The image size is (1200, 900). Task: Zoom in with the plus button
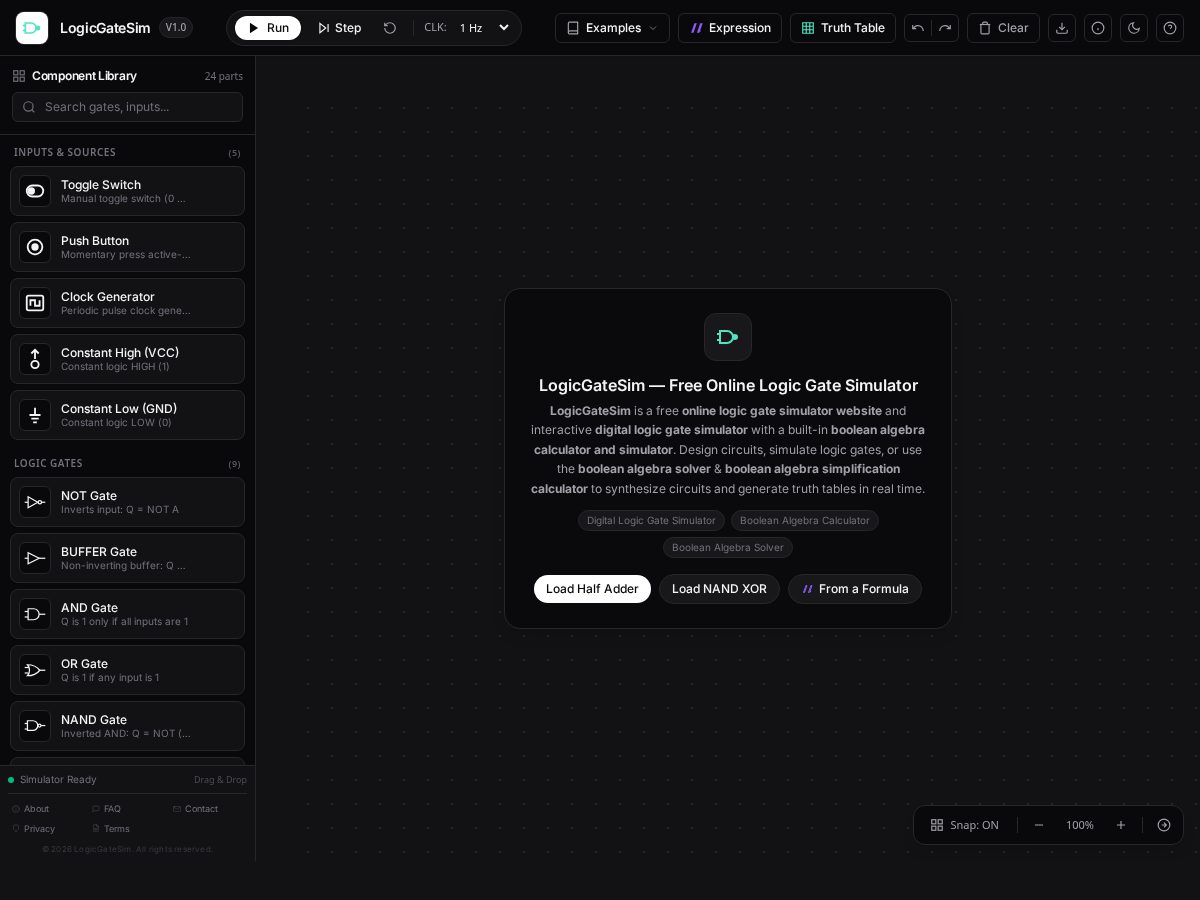[x=1121, y=825]
